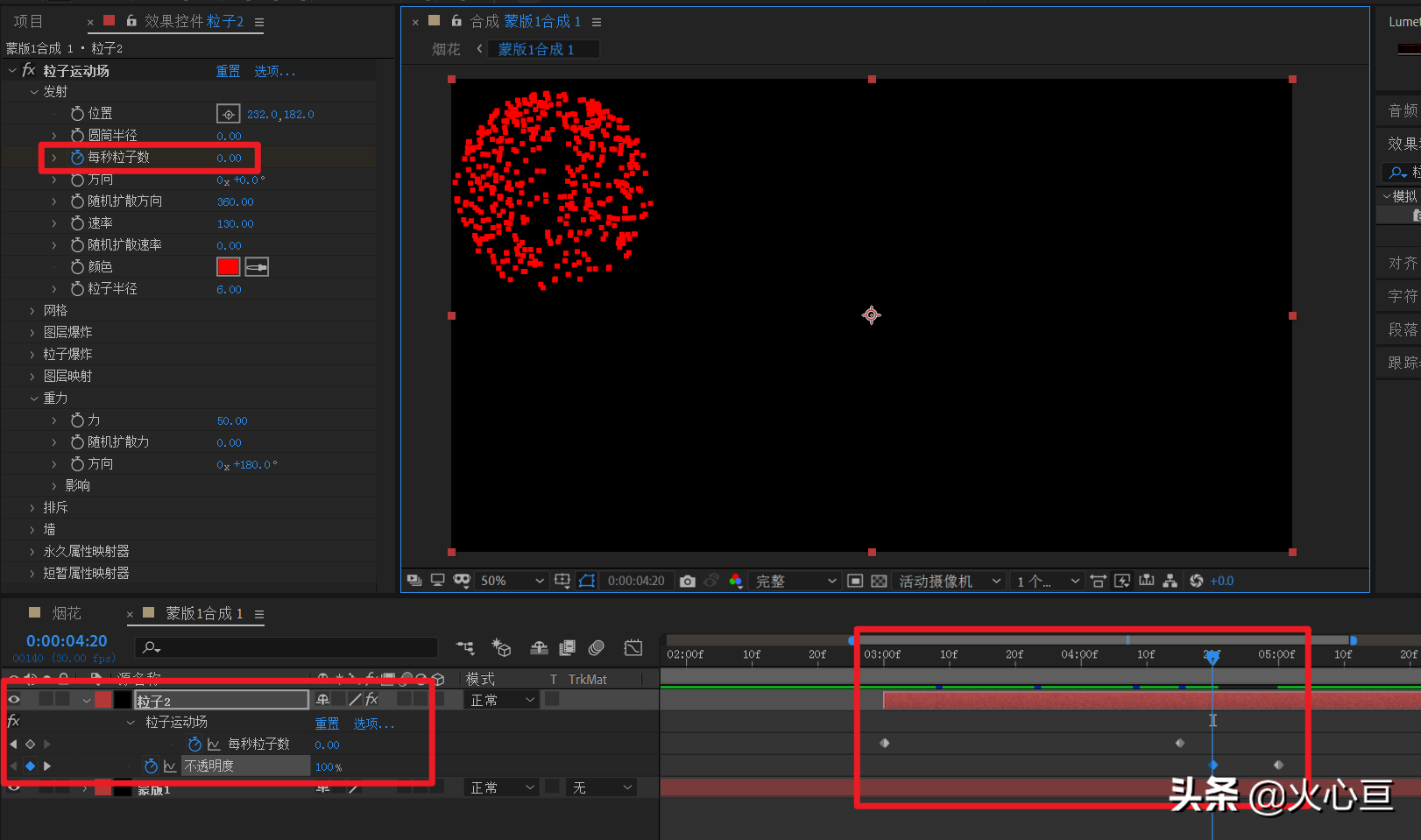Open the composition flowchart icon in viewer
This screenshot has width=1421, height=840.
coord(1170,581)
